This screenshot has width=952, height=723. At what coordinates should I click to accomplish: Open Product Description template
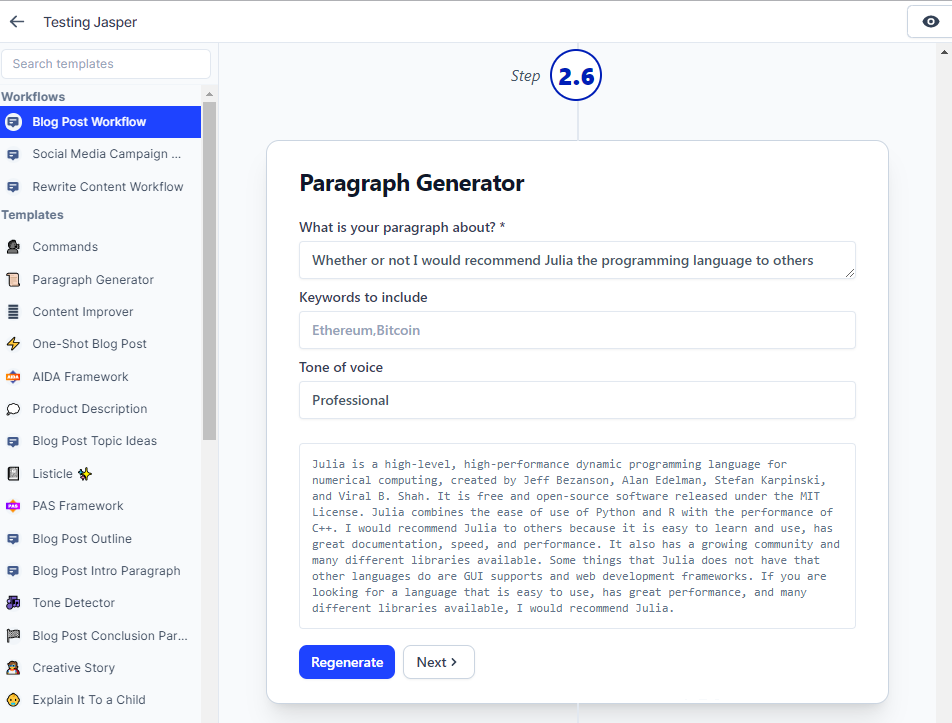[90, 409]
